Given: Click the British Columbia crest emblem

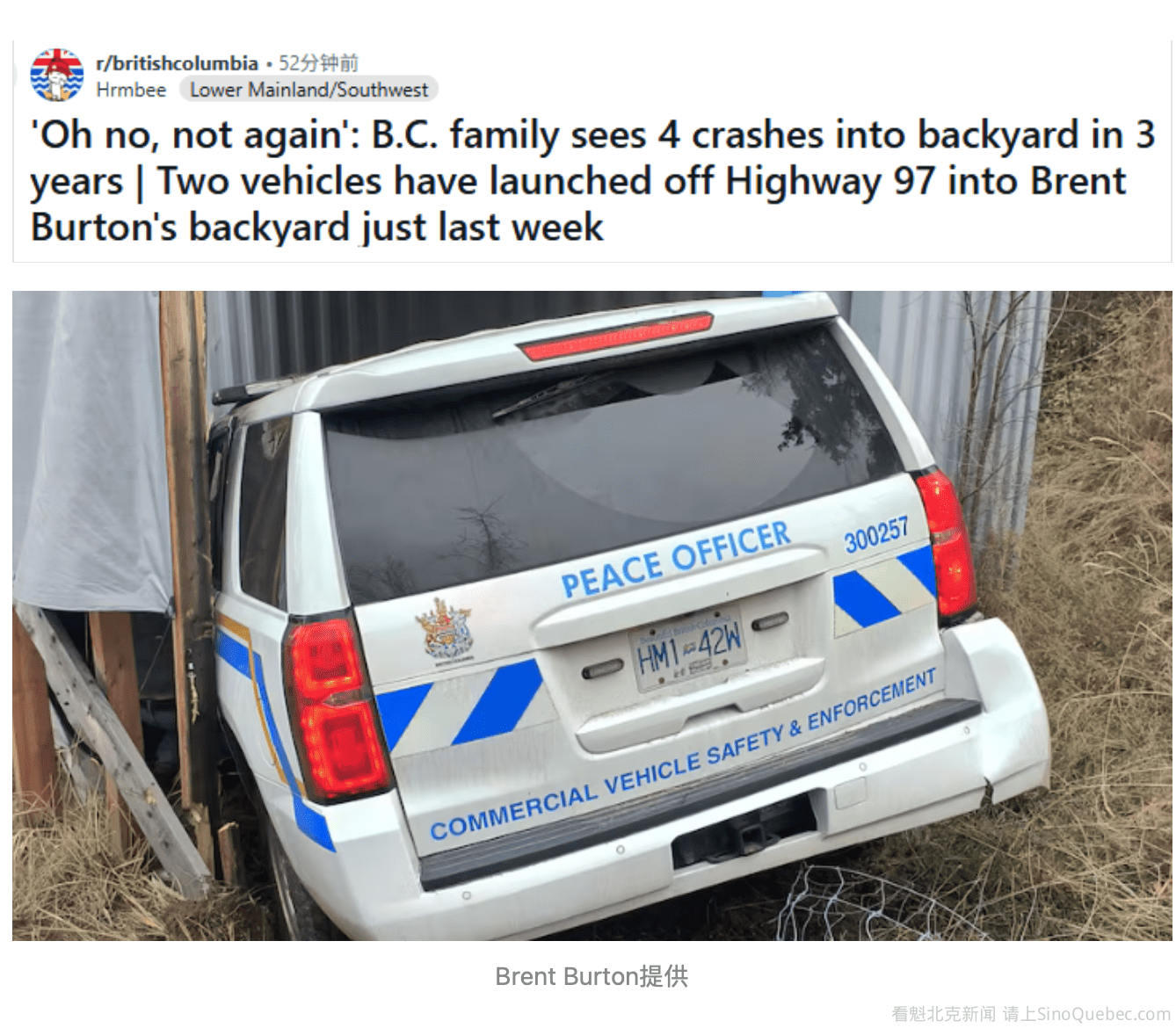Looking at the screenshot, I should [x=445, y=630].
